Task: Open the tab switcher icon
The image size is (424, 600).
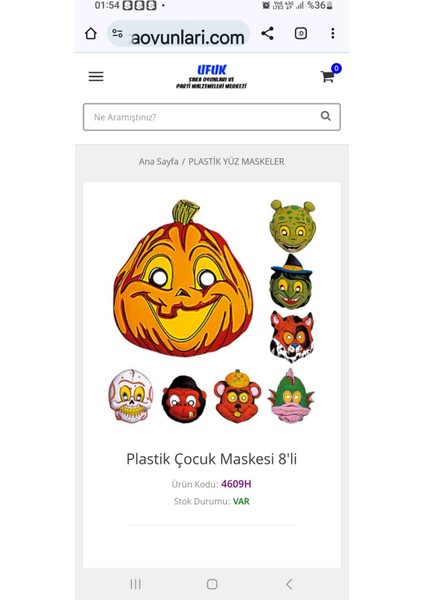Action: point(301,33)
